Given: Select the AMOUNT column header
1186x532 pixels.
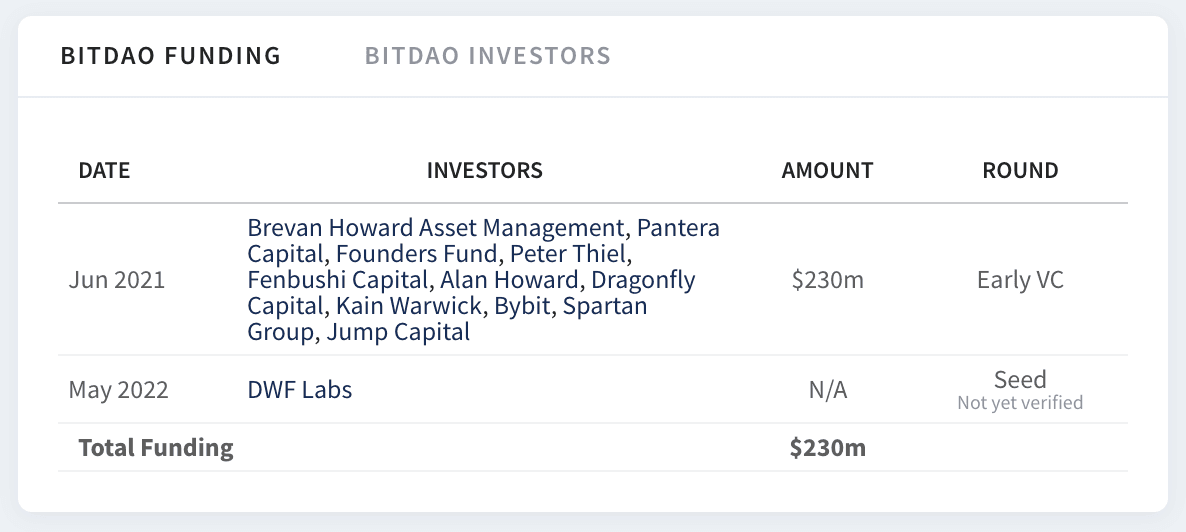Looking at the screenshot, I should [x=827, y=170].
